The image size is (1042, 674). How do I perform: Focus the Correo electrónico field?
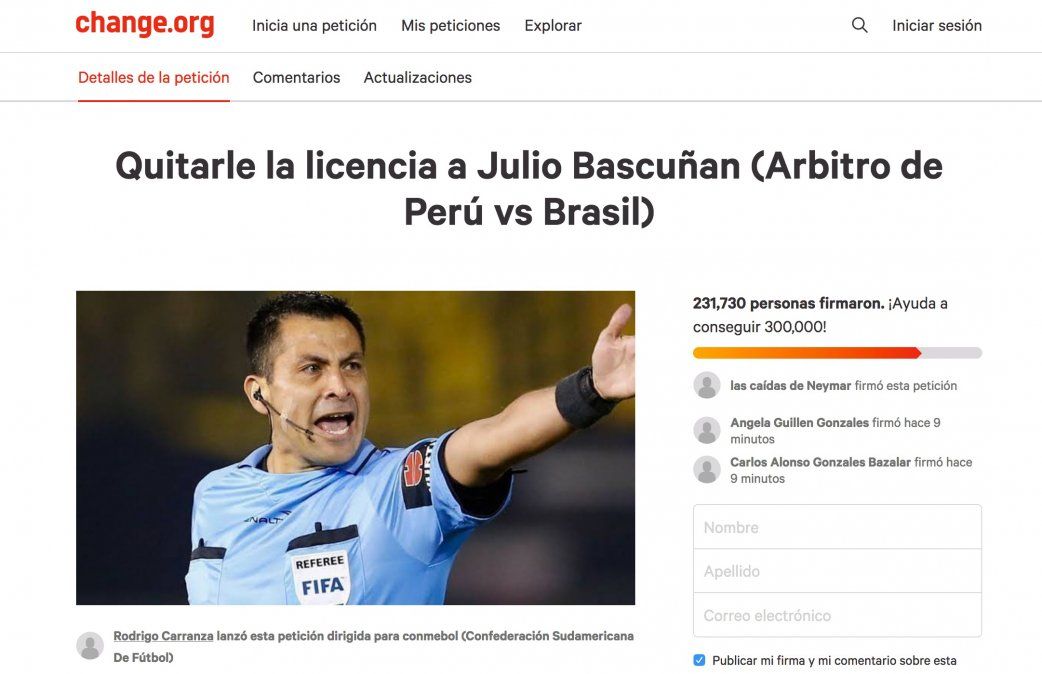pyautogui.click(x=837, y=616)
